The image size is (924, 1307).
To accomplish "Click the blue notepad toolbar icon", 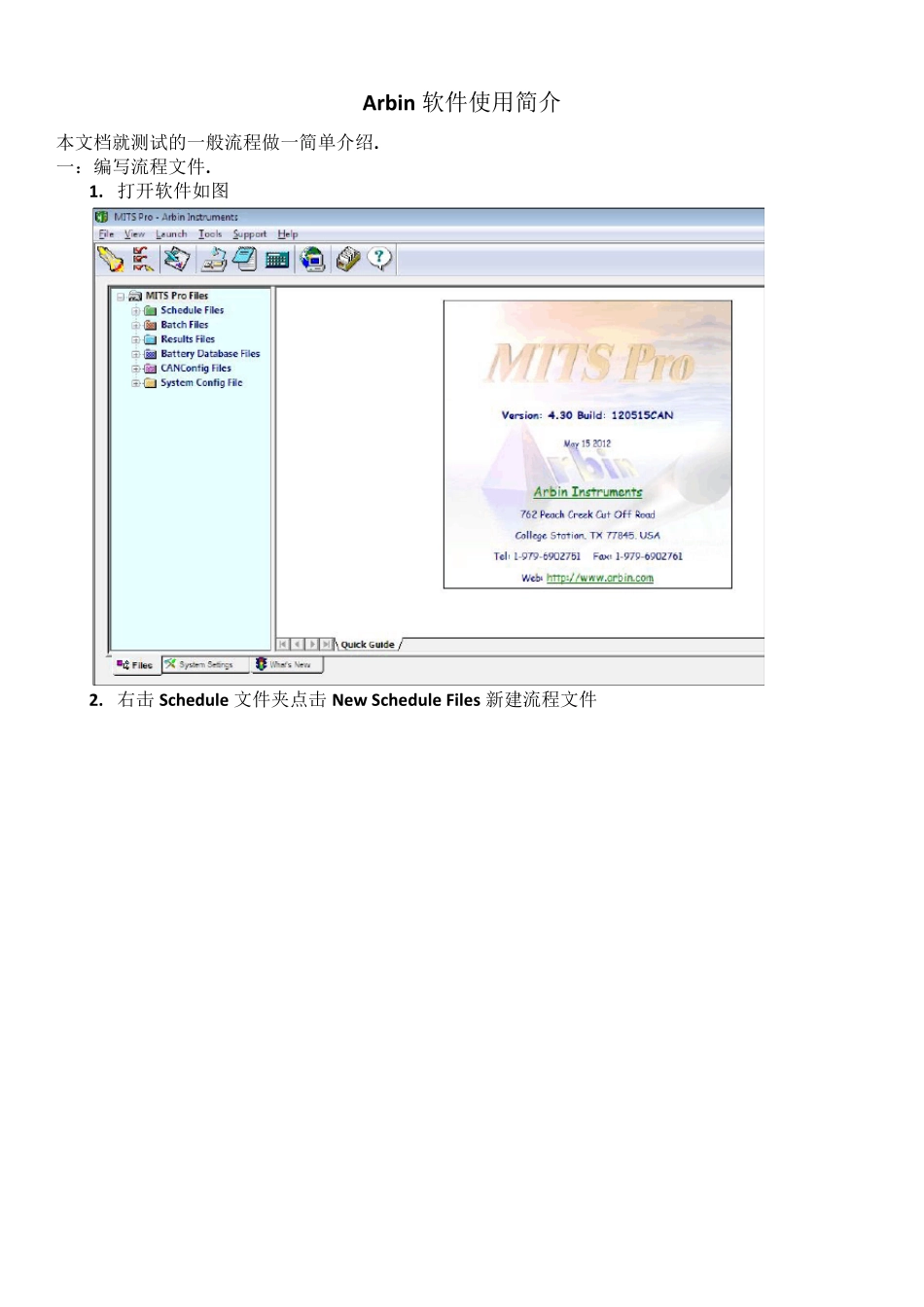I will pos(245,259).
